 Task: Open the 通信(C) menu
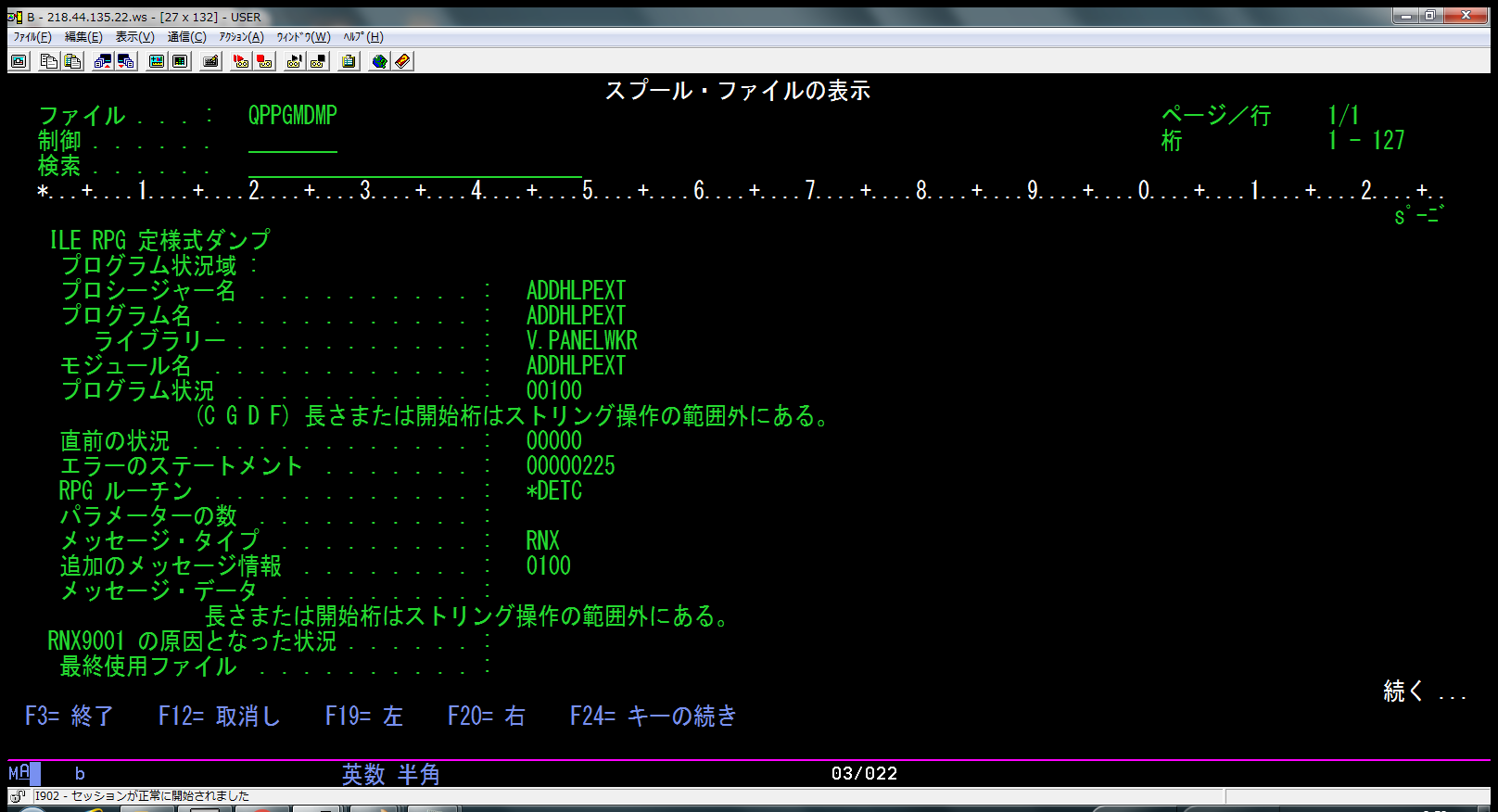(186, 37)
